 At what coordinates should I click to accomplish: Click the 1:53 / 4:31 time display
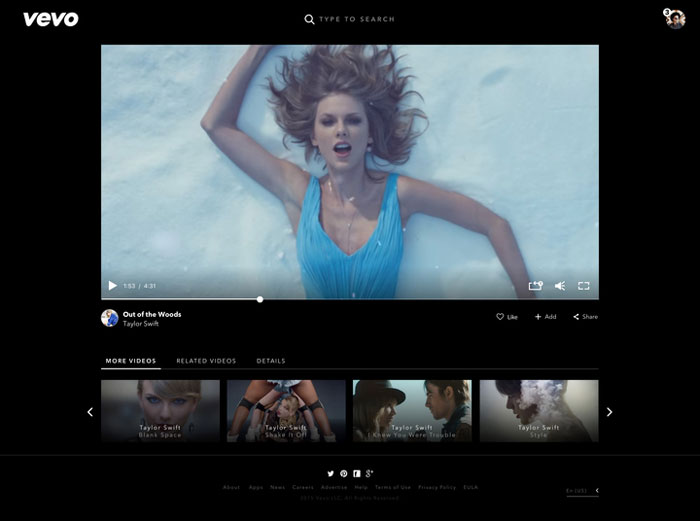click(139, 286)
